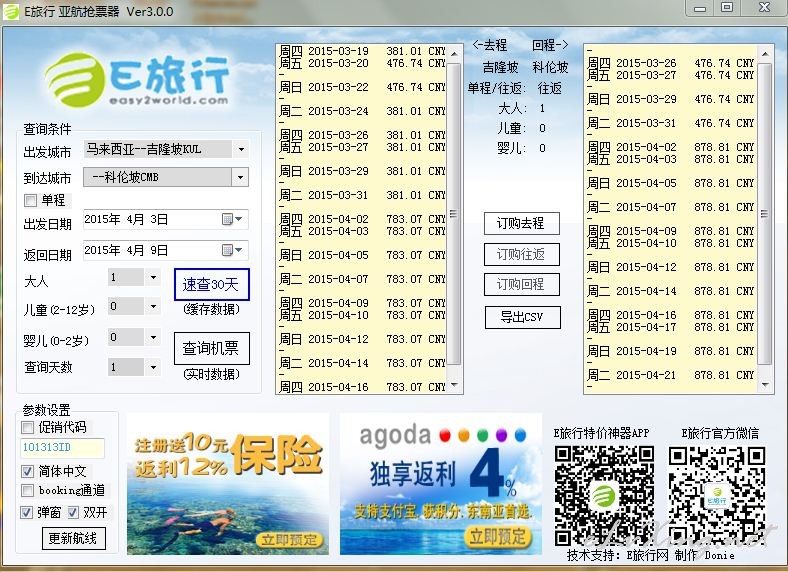Click the 出发日期 field 2015年 4月 3日

coord(166,220)
